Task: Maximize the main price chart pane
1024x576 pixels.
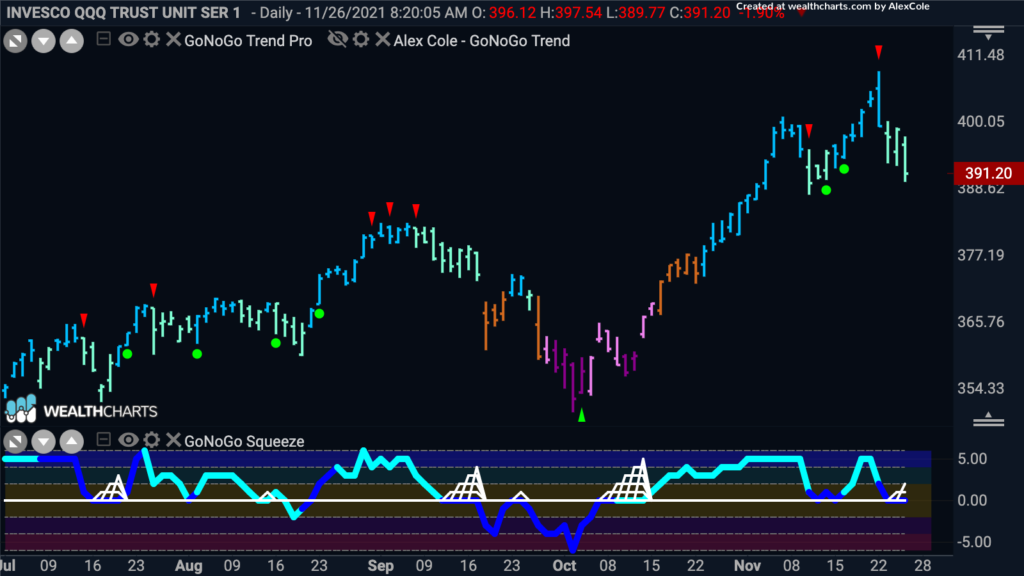Action: tap(16, 41)
